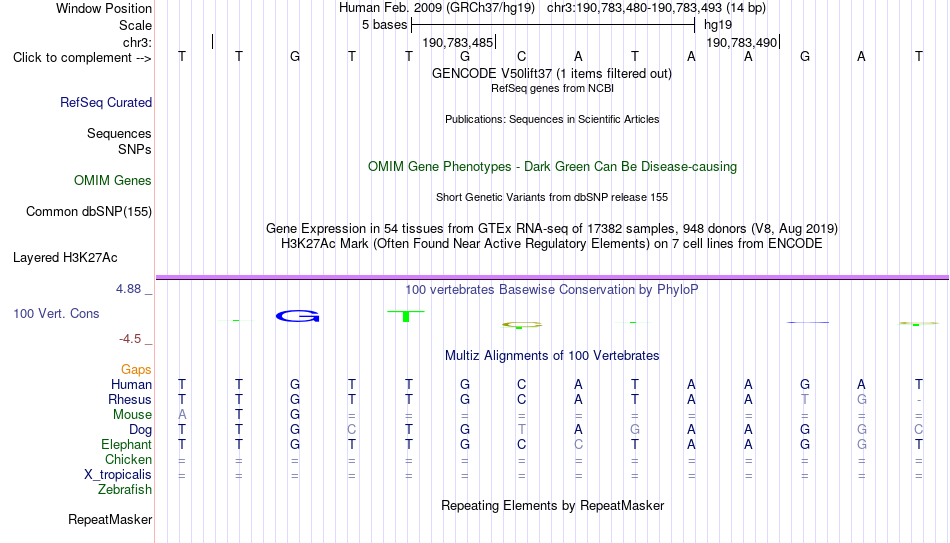This screenshot has width=950, height=543.
Task: Click the Scale label
Action: [135, 25]
